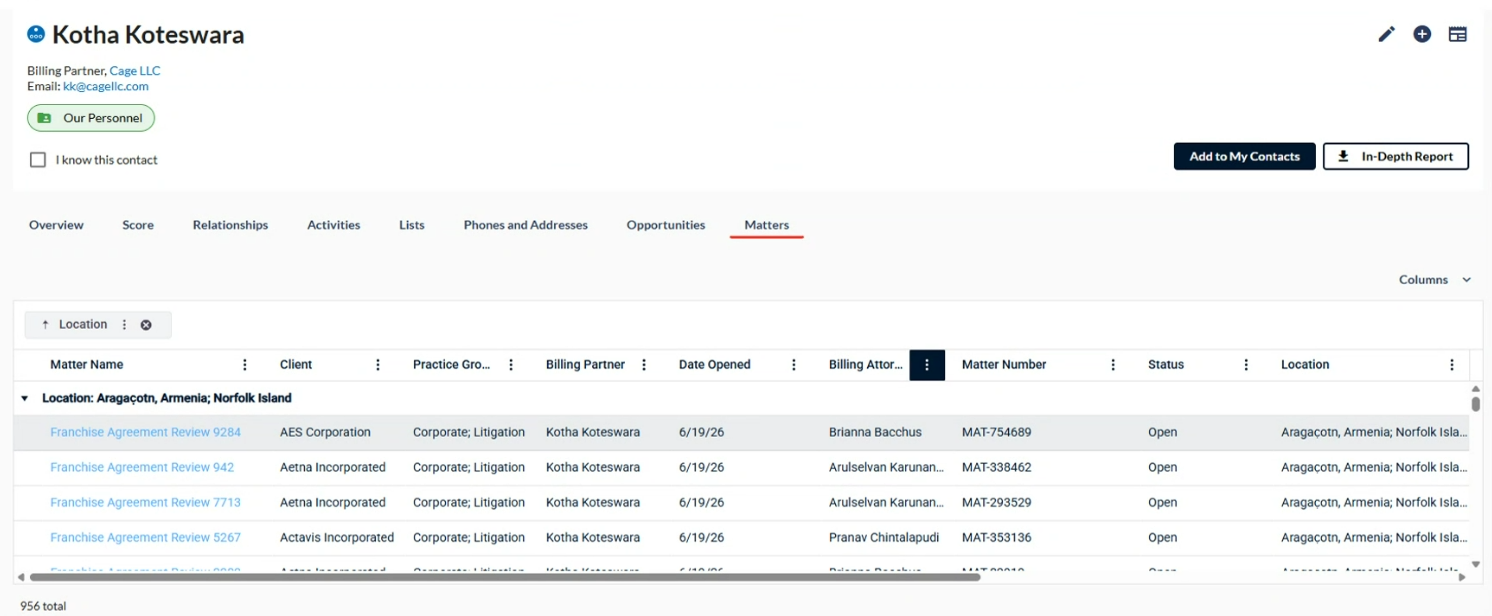Viewport: 1492px width, 616px height.
Task: Open Franchise Agreement Review 5267
Action: pos(145,538)
